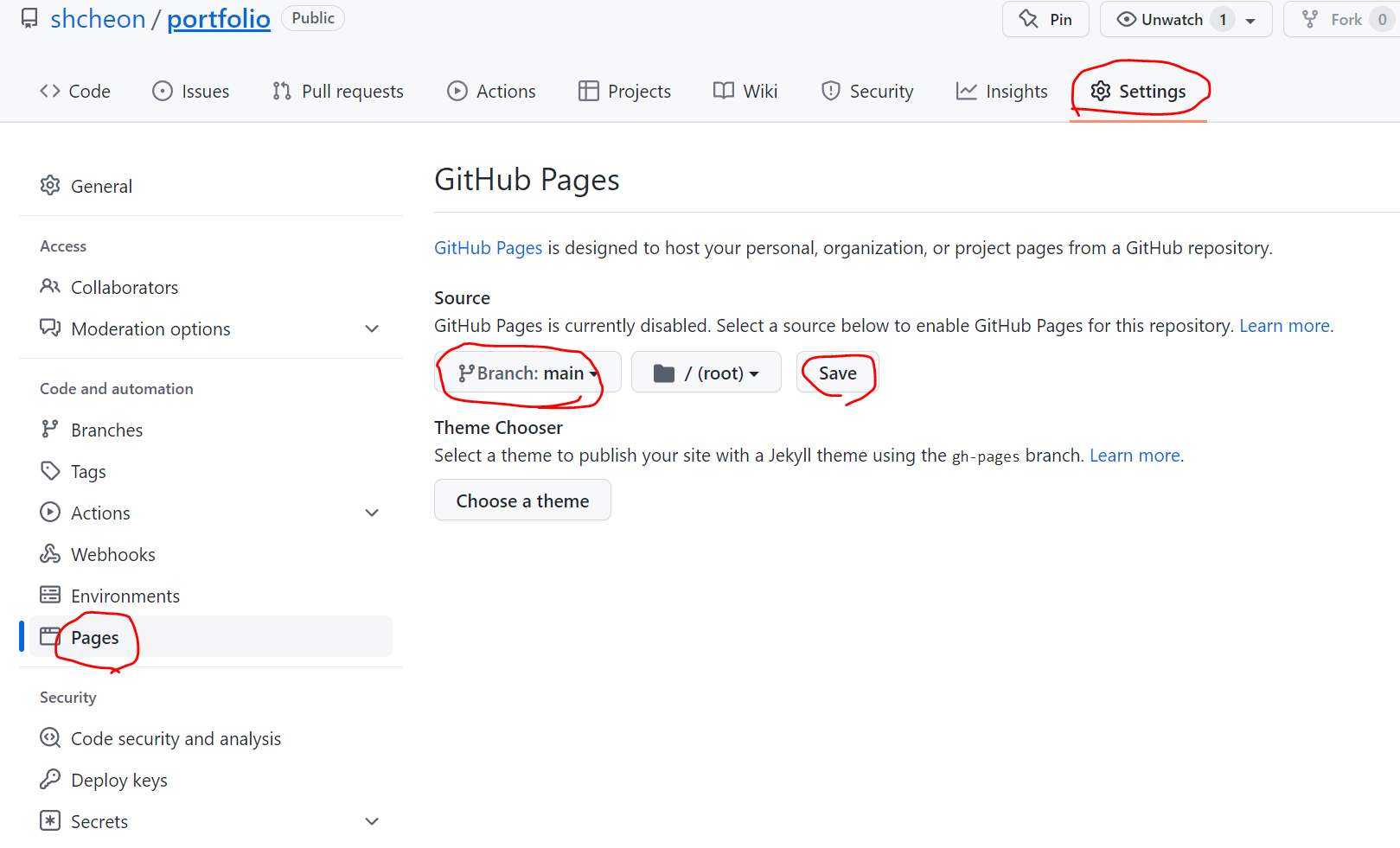Click the Security shield icon
Image resolution: width=1400 pixels, height=848 pixels.
[831, 91]
